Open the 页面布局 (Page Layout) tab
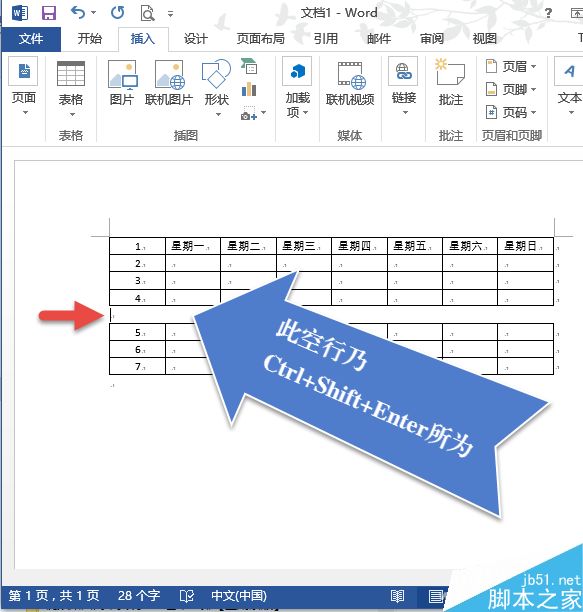The width and height of the screenshot is (583, 612). tap(261, 39)
